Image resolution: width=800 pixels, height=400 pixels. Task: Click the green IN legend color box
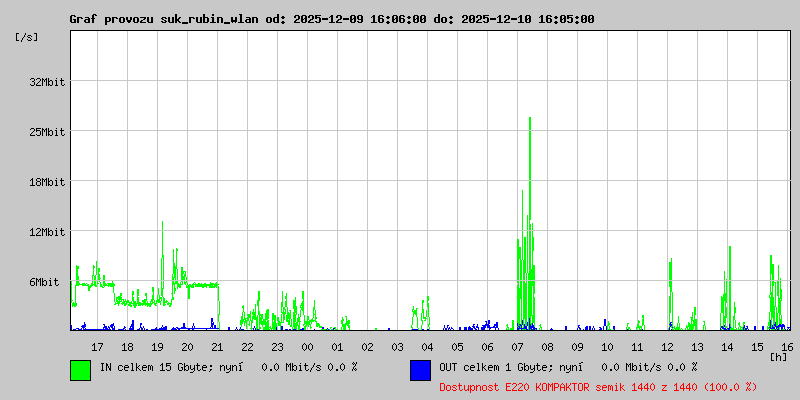click(81, 370)
